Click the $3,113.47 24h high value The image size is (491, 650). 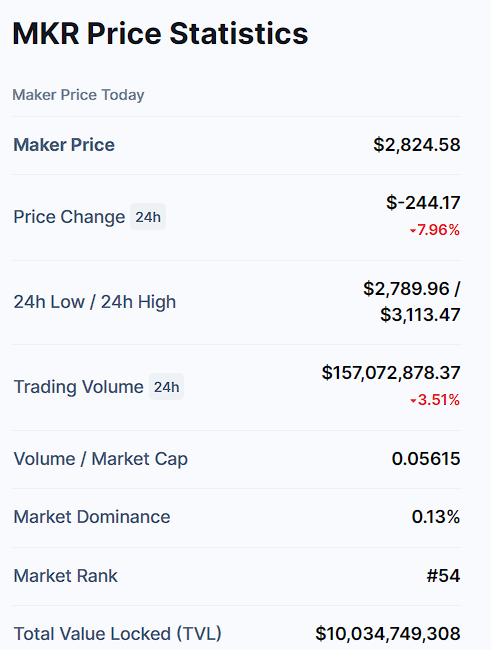tap(420, 315)
